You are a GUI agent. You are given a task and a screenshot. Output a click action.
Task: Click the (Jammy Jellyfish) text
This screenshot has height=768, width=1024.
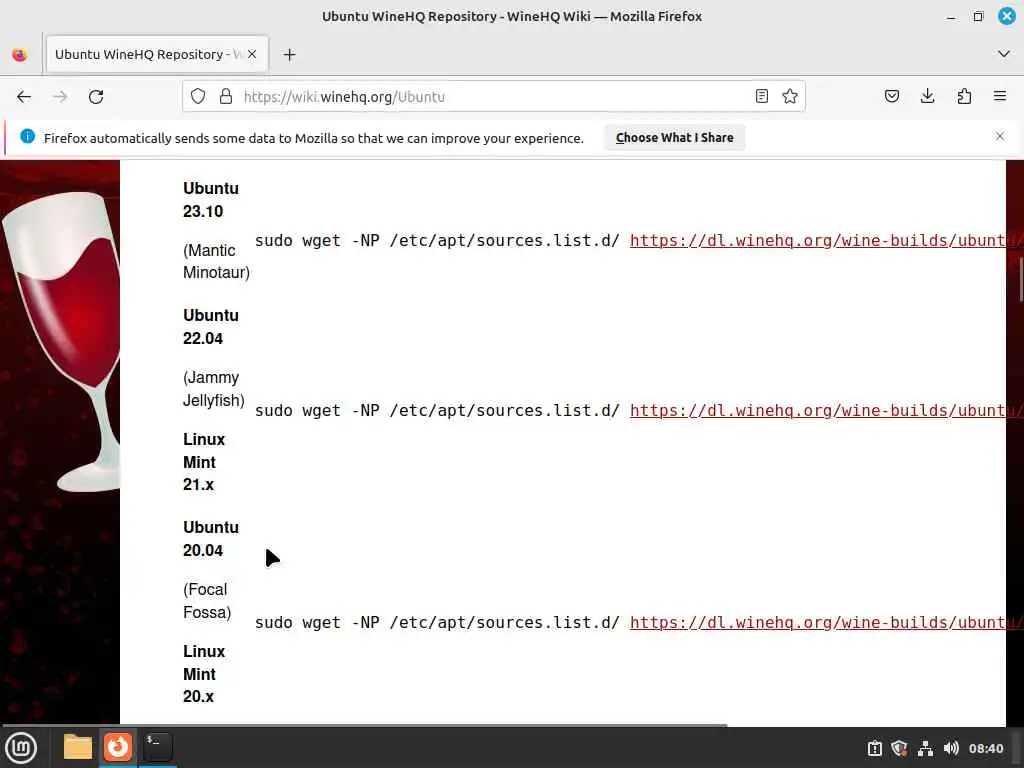(214, 389)
